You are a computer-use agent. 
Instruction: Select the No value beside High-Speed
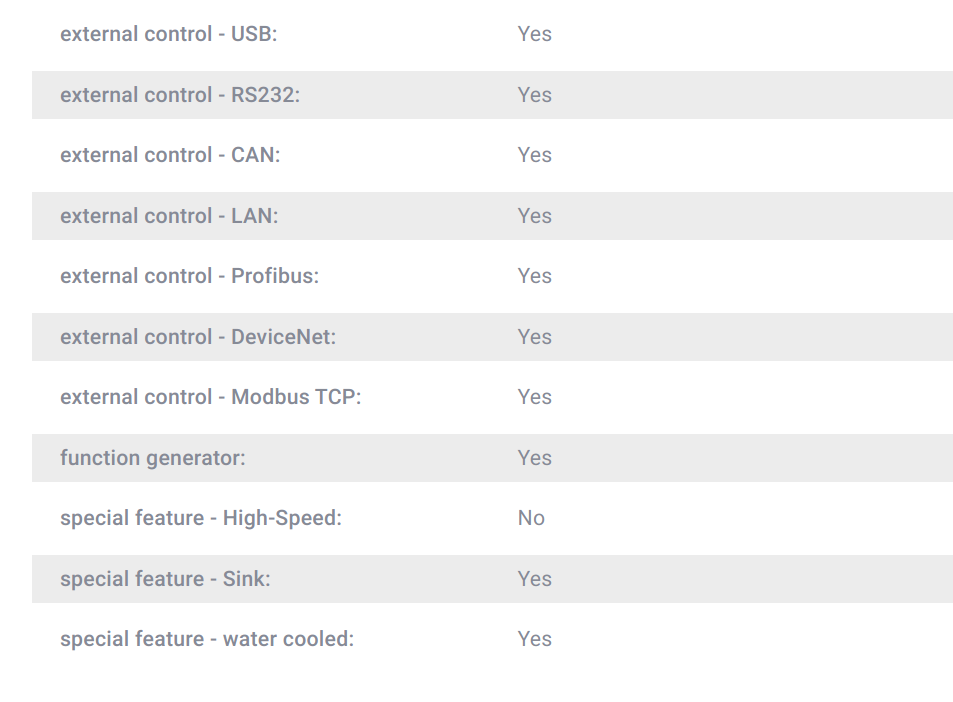pyautogui.click(x=531, y=518)
